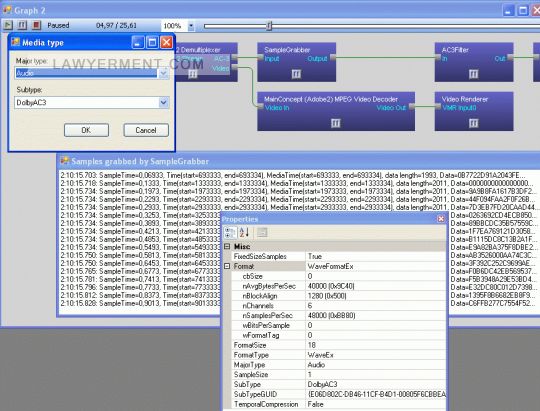This screenshot has width=540, height=411.
Task: Click the Video Renderer node title
Action: pyautogui.click(x=465, y=99)
